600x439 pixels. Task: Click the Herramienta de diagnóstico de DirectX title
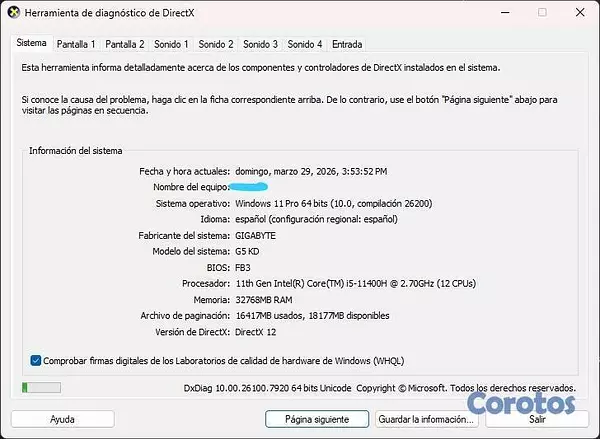[109, 13]
